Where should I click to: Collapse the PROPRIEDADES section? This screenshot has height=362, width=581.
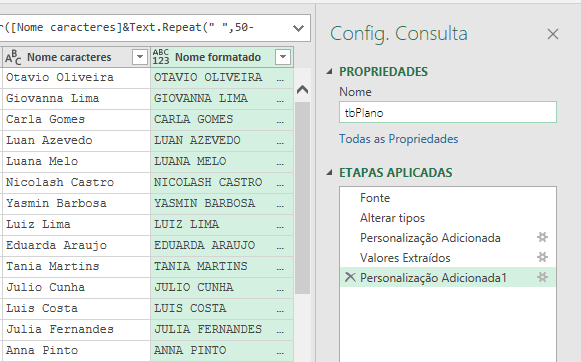click(329, 72)
